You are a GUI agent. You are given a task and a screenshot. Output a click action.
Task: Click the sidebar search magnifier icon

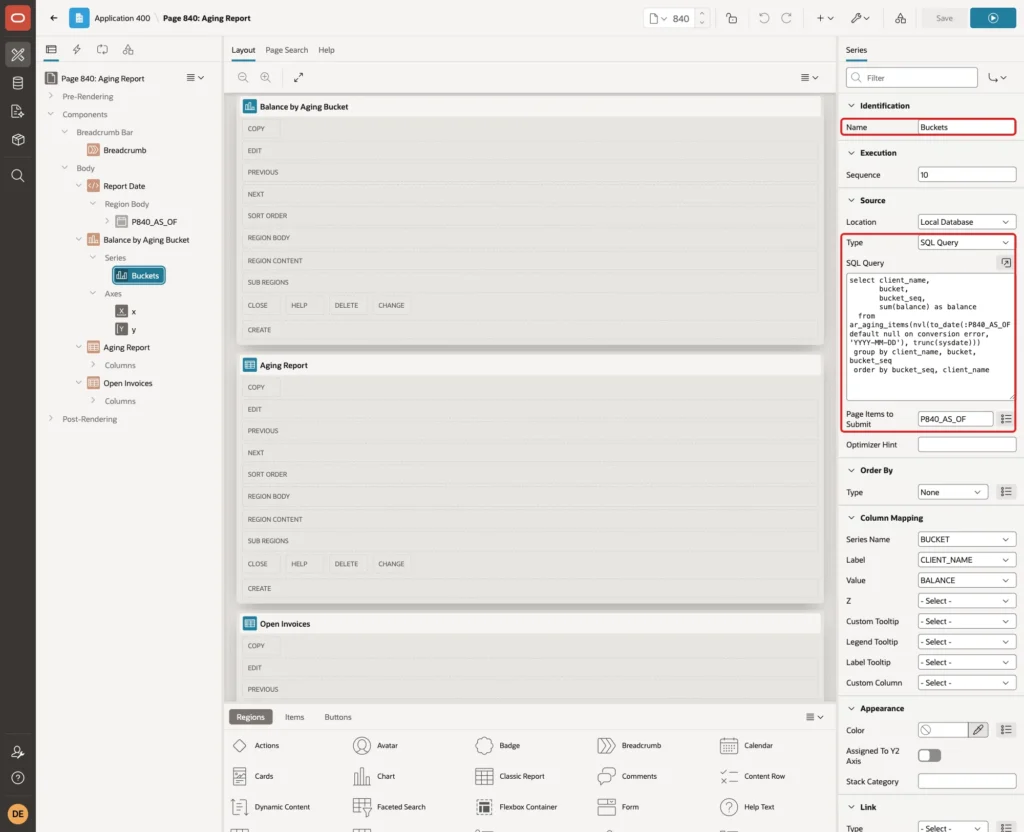[18, 176]
